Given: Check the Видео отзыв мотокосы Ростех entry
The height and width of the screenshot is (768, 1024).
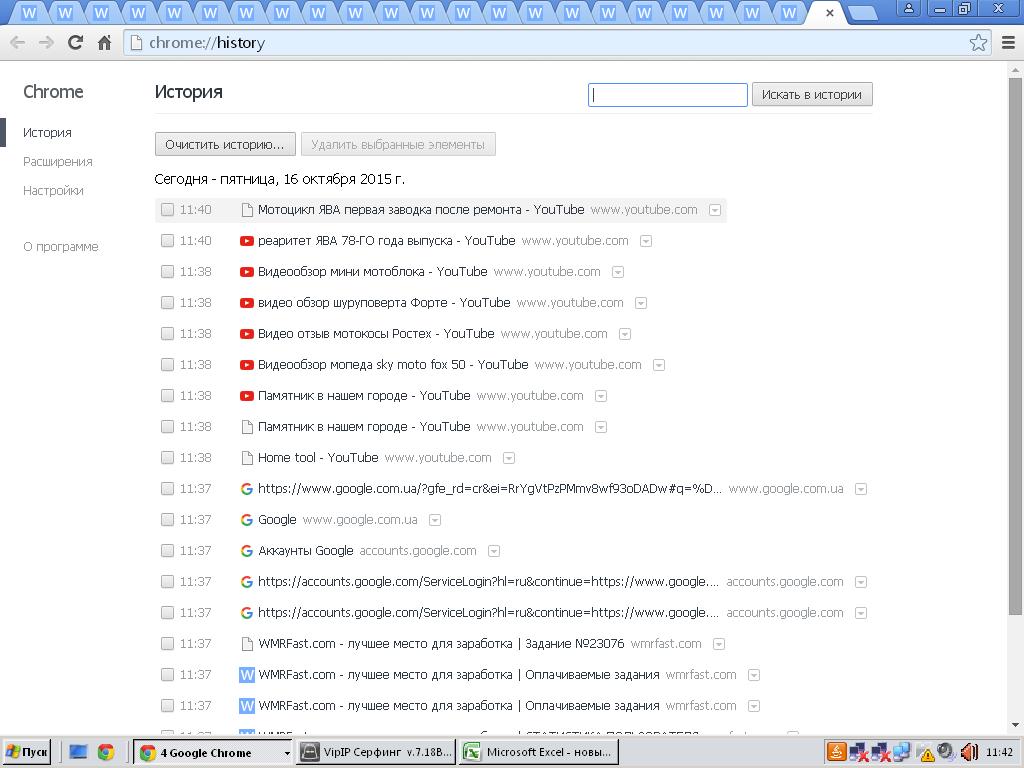Looking at the screenshot, I should coord(167,334).
